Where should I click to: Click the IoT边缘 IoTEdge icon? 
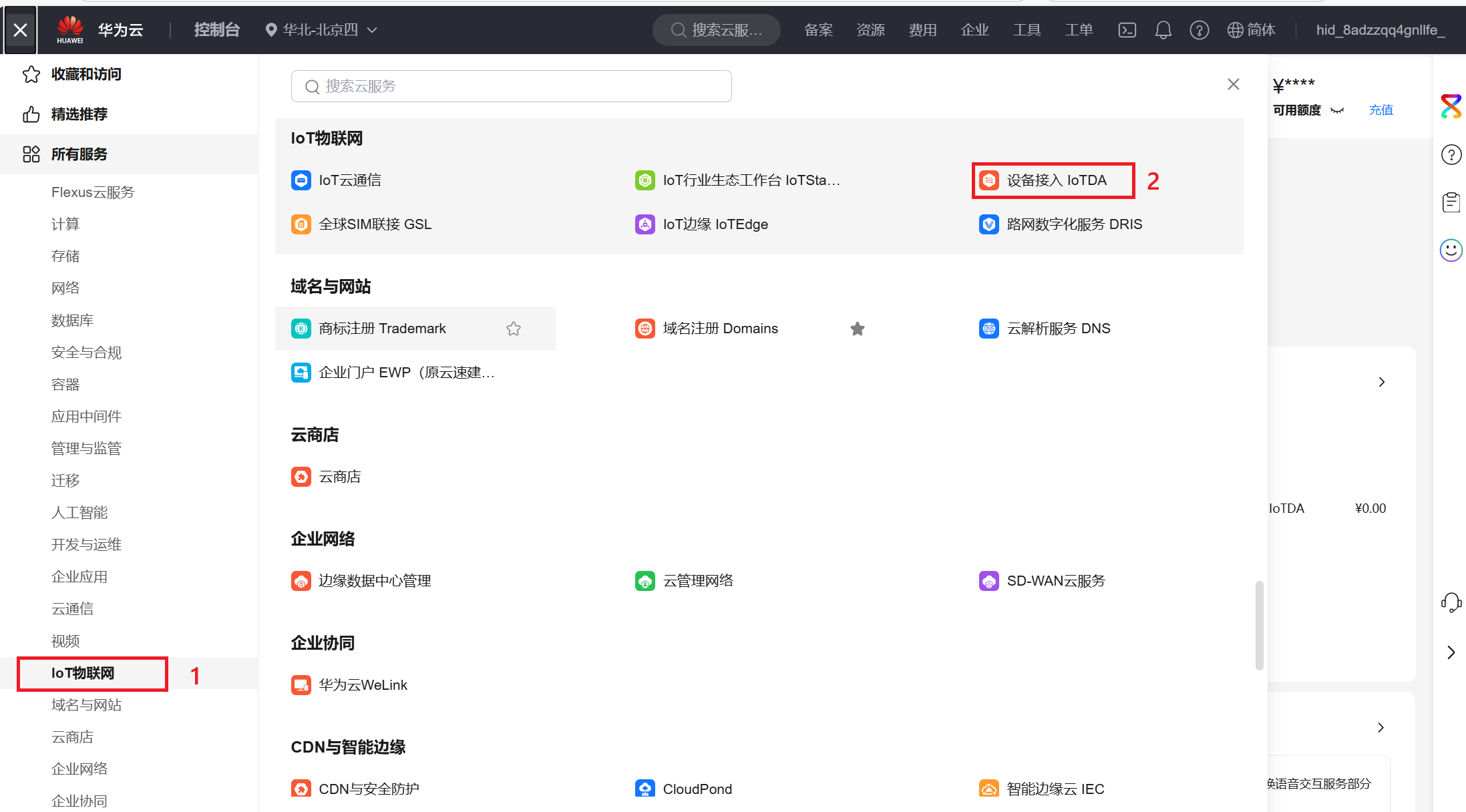[x=645, y=224]
